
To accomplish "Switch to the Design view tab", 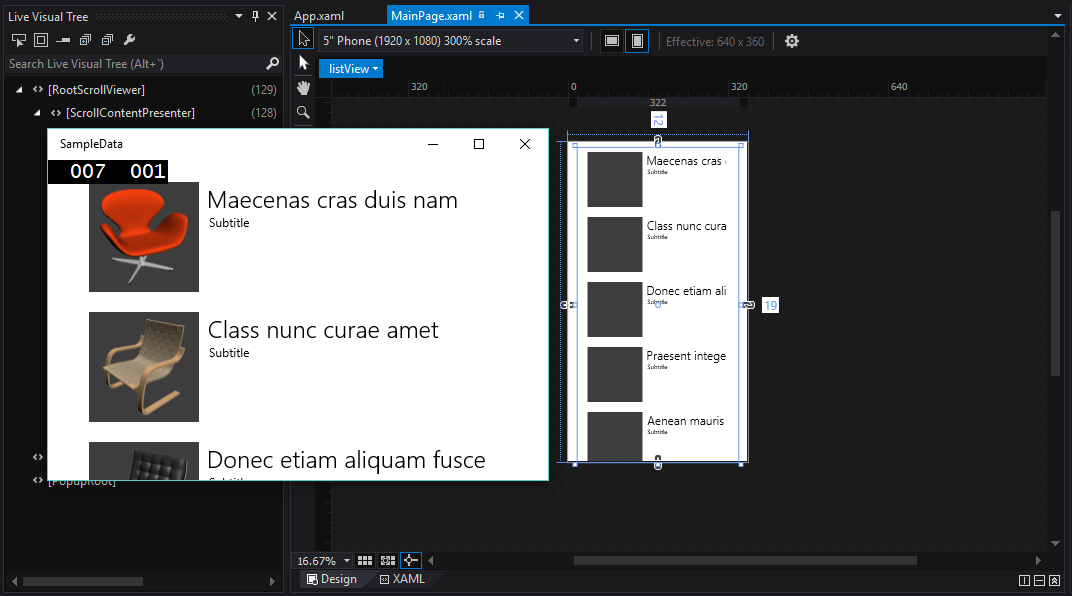I will (x=332, y=579).
